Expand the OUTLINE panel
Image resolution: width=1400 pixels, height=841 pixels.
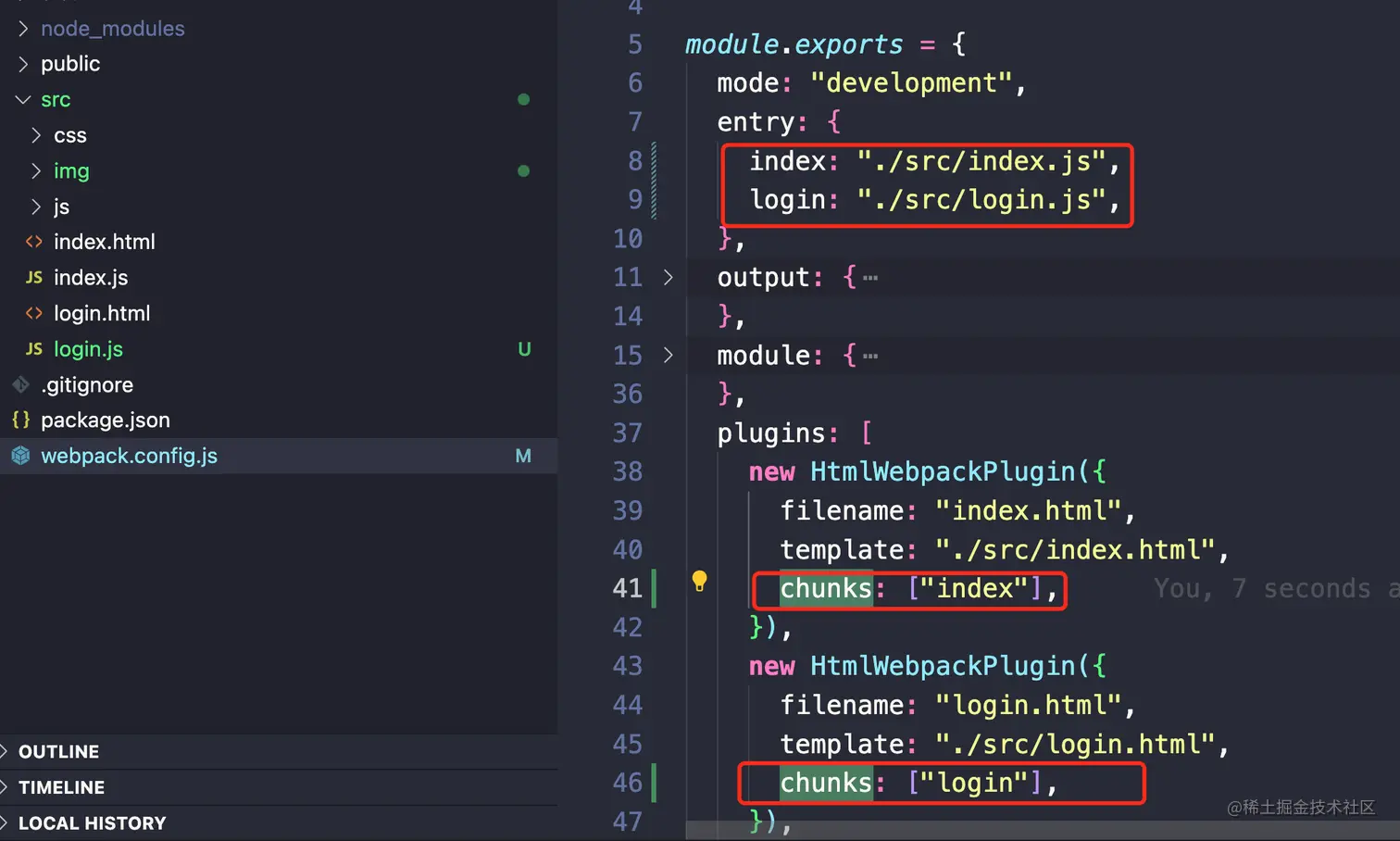click(6, 751)
